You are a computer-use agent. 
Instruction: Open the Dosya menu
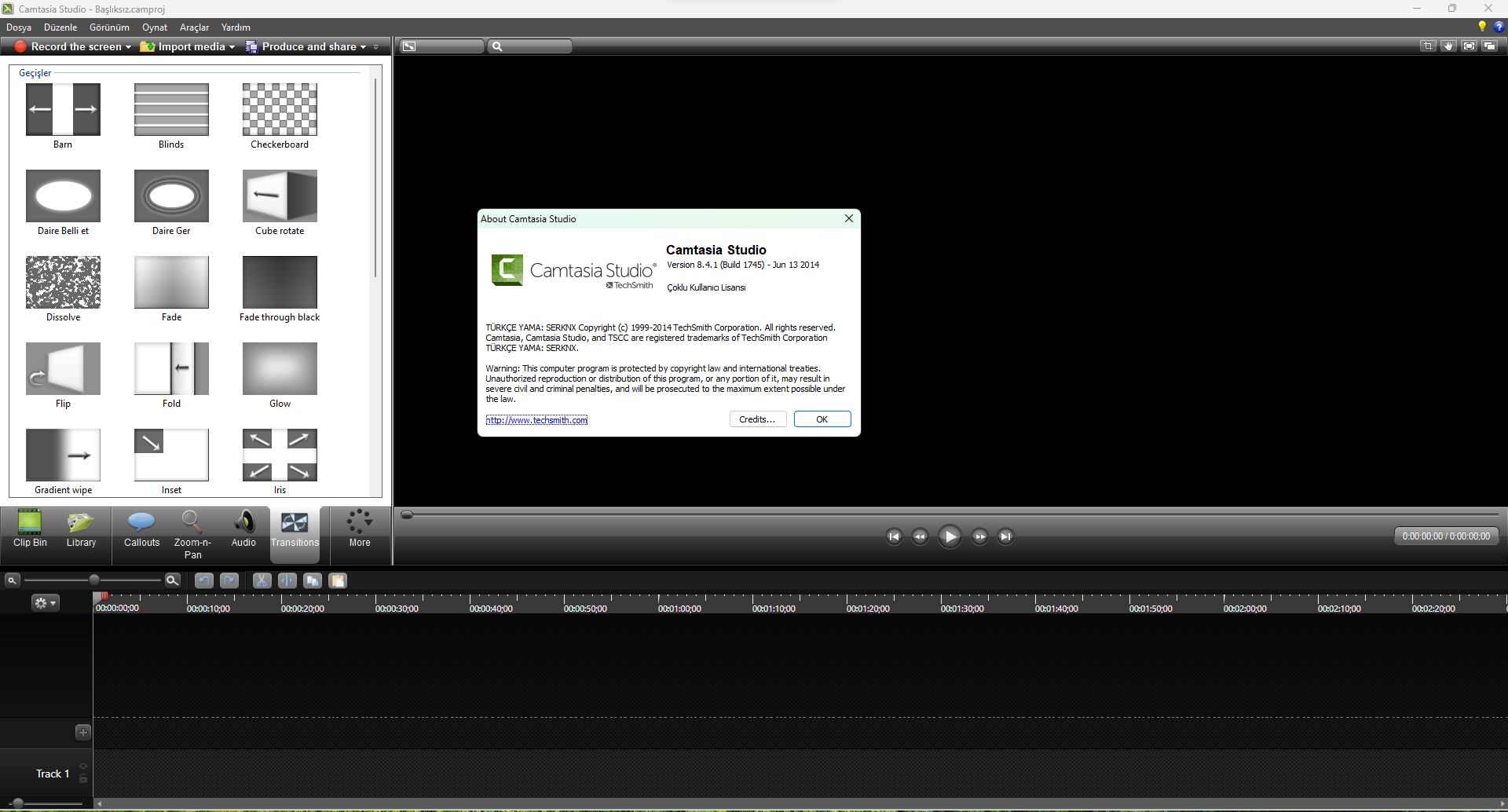(x=19, y=27)
